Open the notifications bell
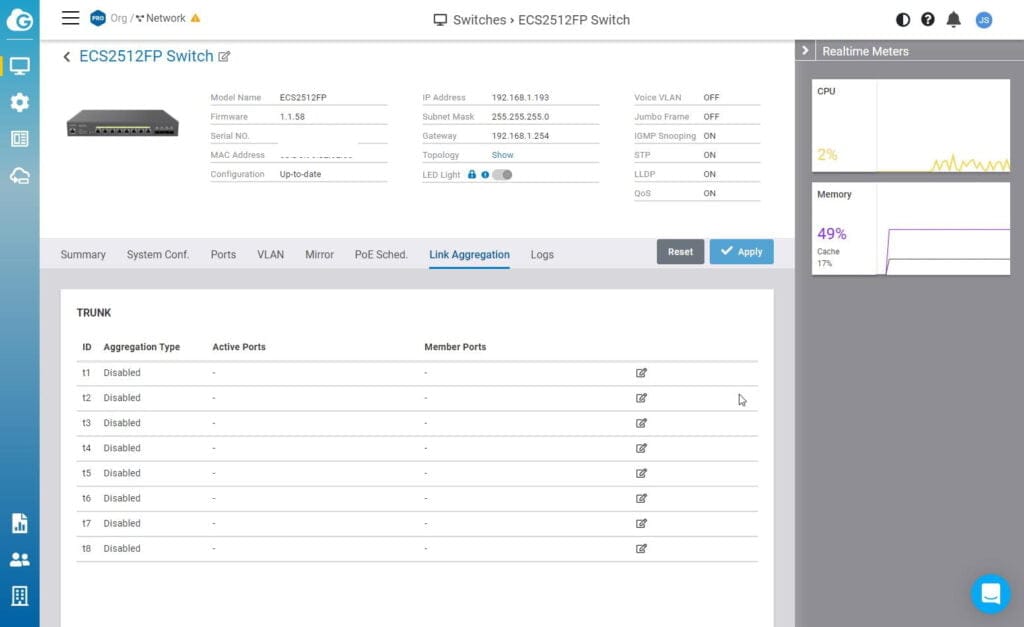 [x=954, y=19]
